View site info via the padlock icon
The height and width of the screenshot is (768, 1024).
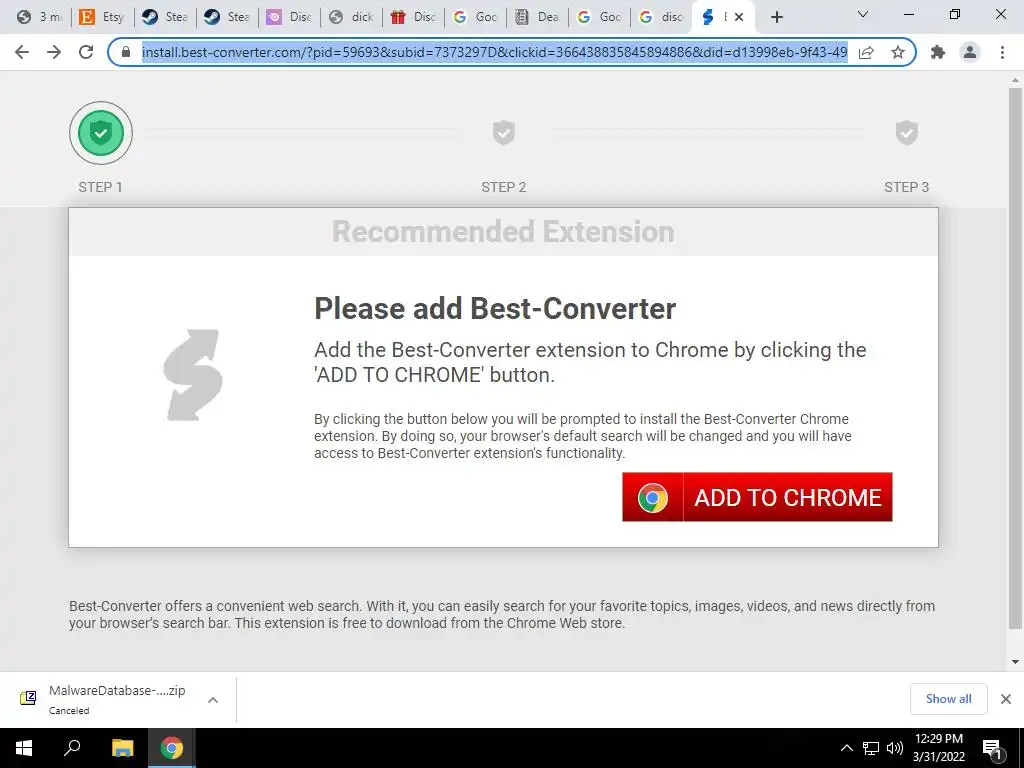[126, 52]
